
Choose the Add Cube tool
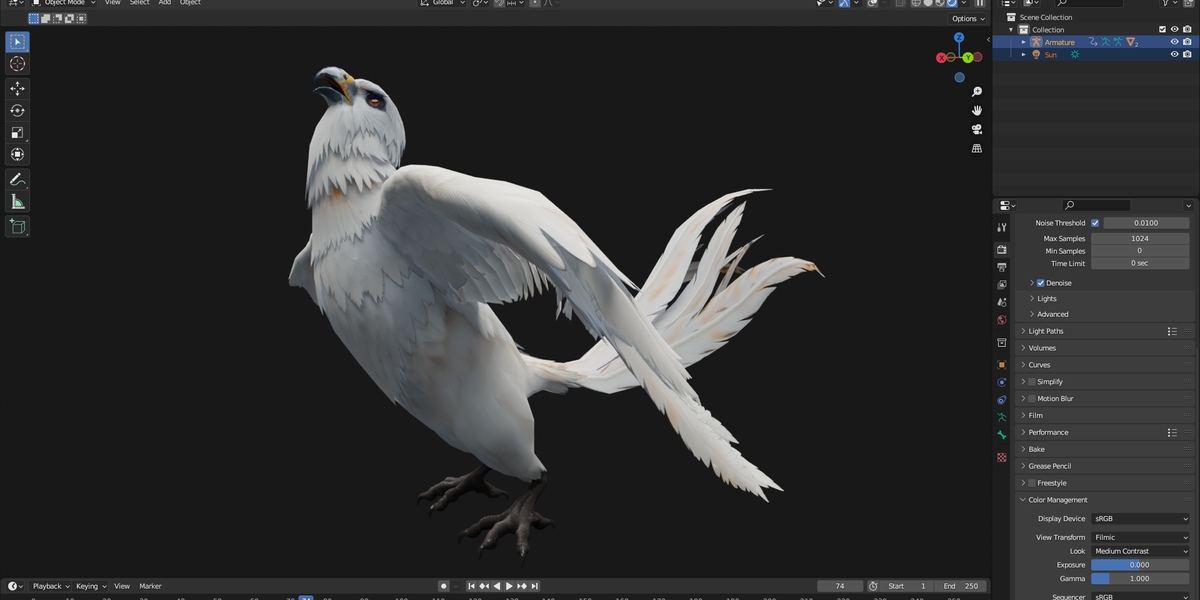pyautogui.click(x=17, y=227)
